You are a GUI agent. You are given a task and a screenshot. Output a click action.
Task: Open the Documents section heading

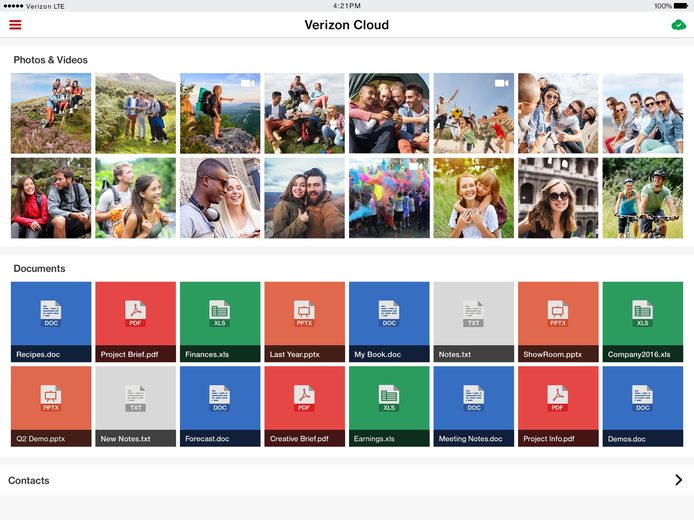click(x=39, y=269)
